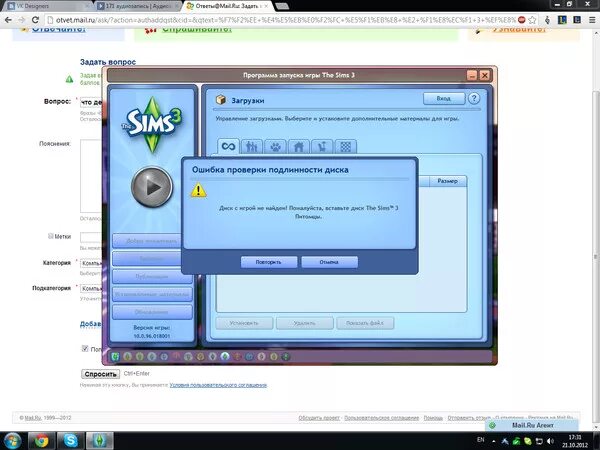Click the Загрузки box icon in launcher header
Viewport: 600px width, 450px height.
click(x=221, y=100)
